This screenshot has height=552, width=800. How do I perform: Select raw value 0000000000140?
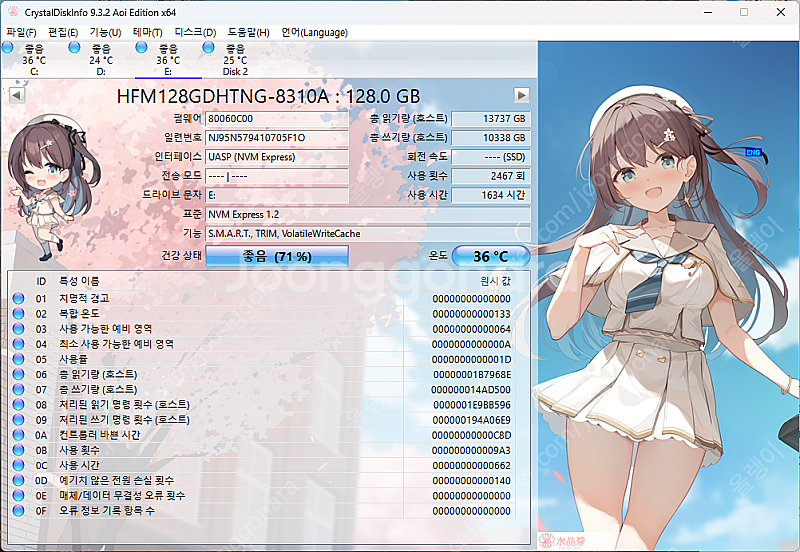(x=471, y=481)
